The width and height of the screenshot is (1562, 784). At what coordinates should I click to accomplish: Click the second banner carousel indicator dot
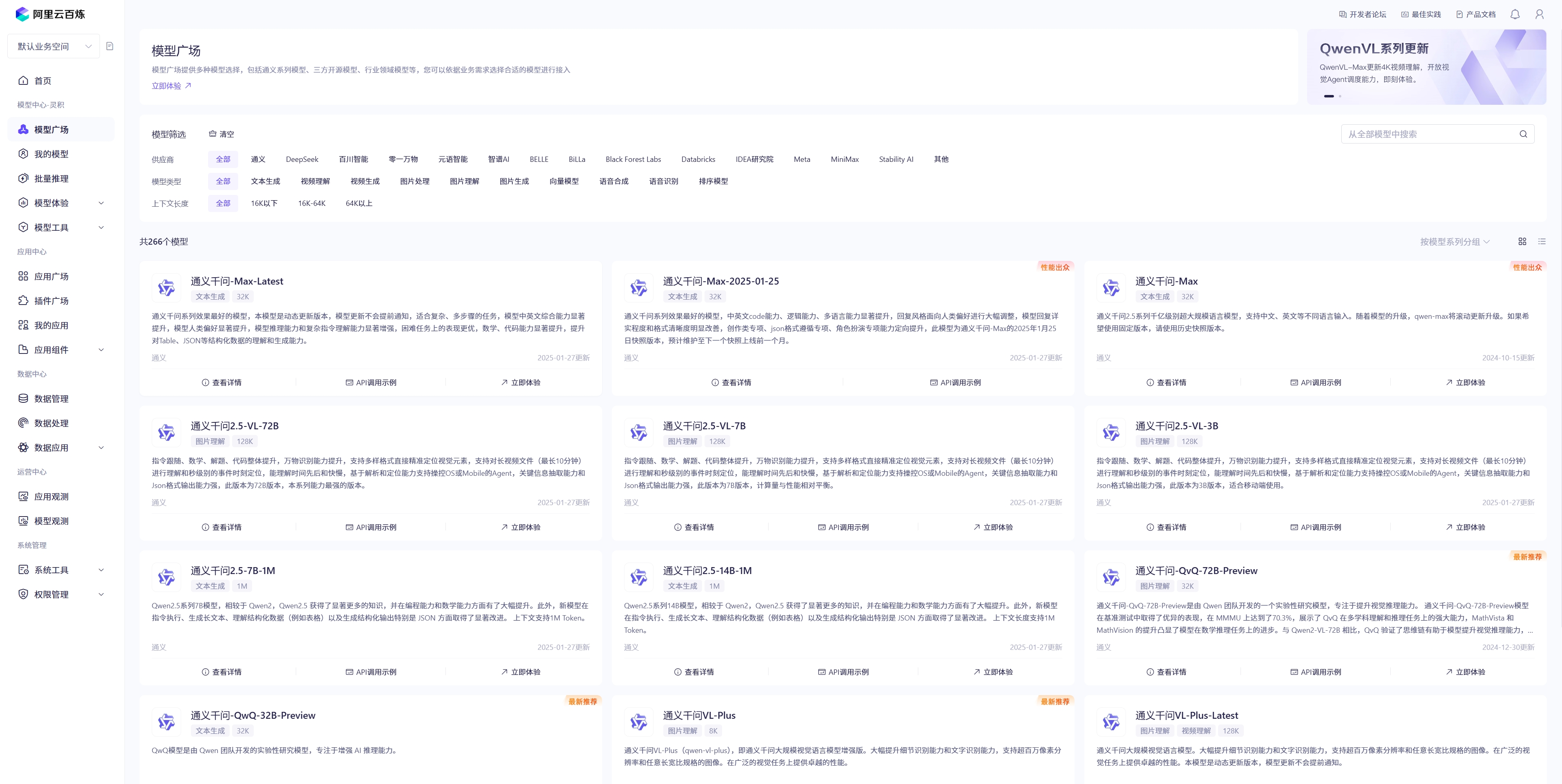pyautogui.click(x=1339, y=96)
